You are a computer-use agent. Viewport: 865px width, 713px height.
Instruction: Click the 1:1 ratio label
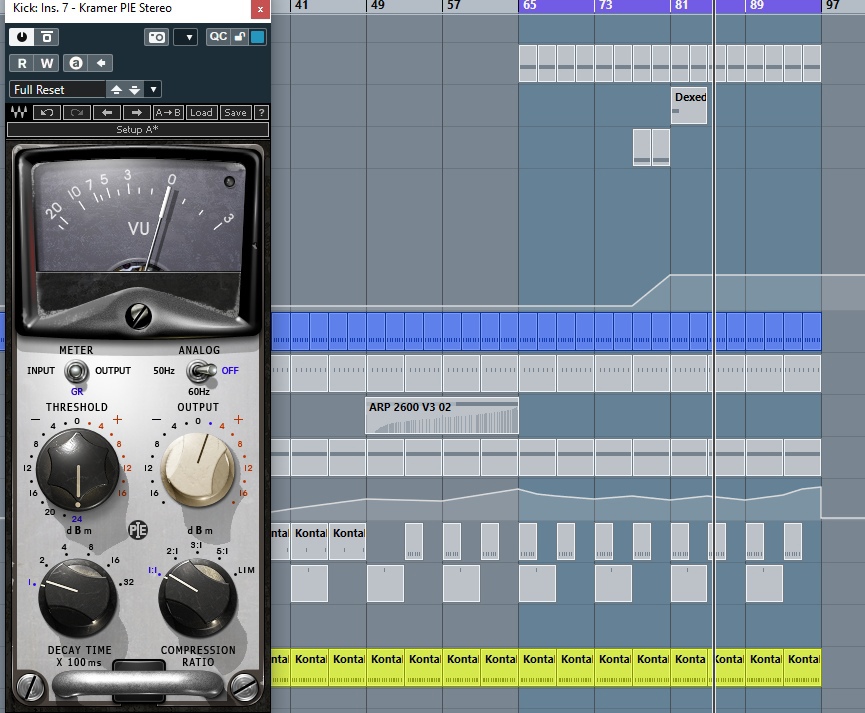point(152,570)
